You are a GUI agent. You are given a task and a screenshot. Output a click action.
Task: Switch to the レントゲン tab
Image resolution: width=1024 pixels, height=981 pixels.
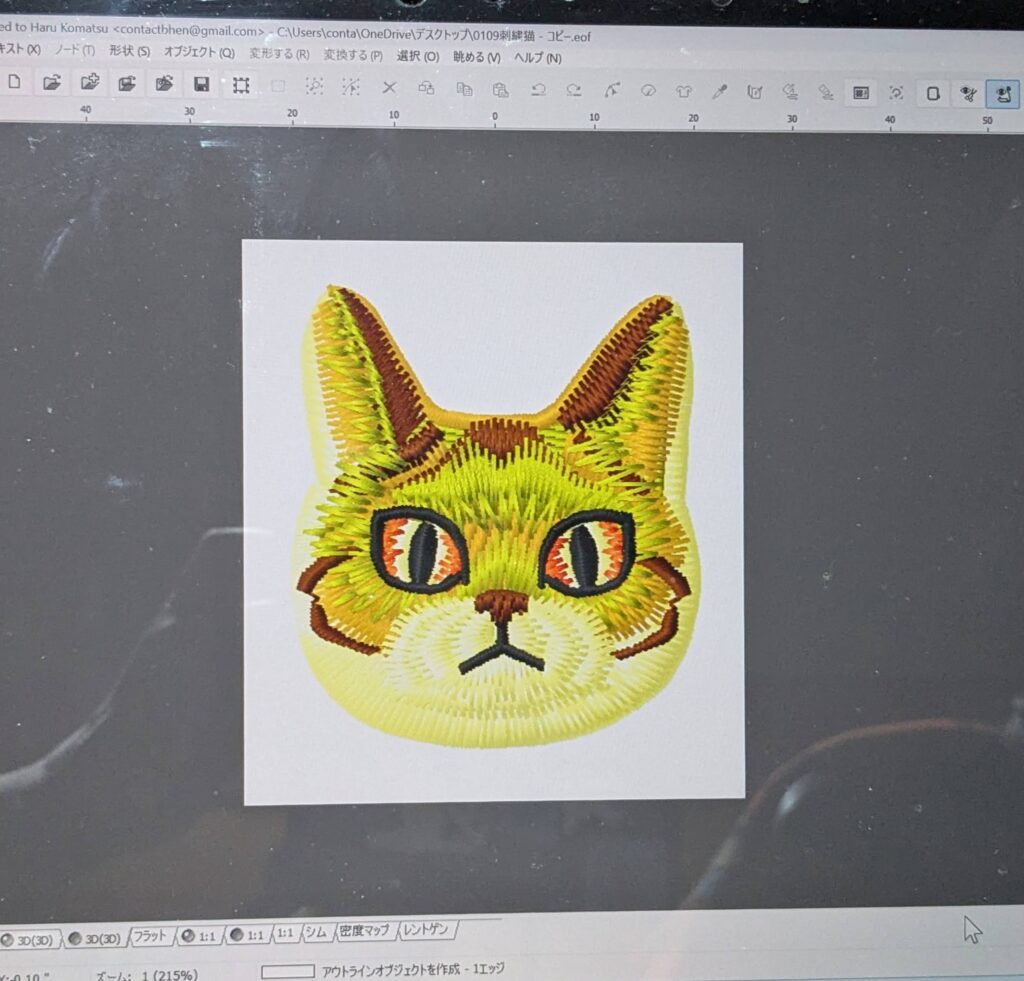tap(426, 930)
